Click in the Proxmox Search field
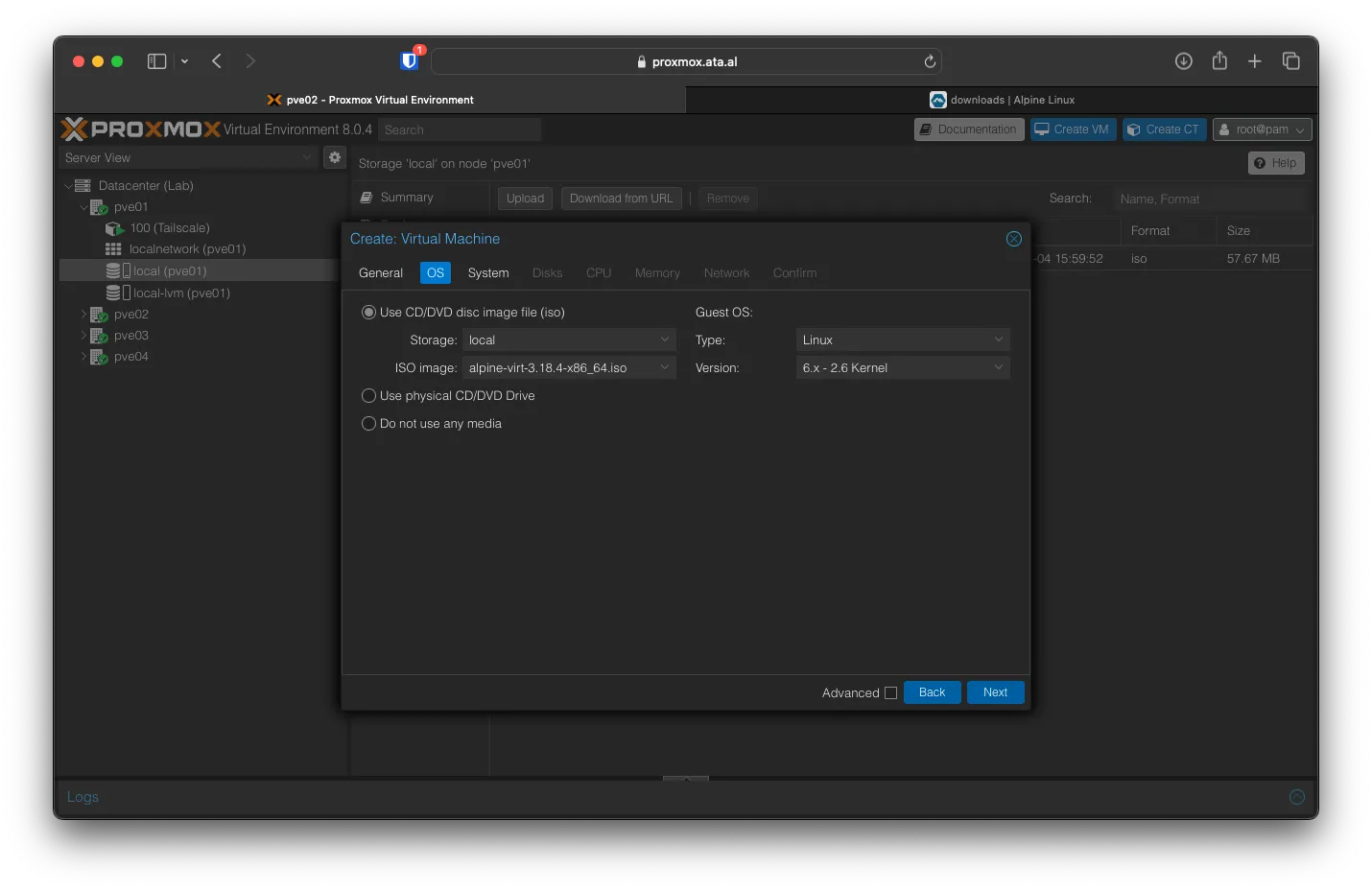The width and height of the screenshot is (1372, 890). click(460, 129)
